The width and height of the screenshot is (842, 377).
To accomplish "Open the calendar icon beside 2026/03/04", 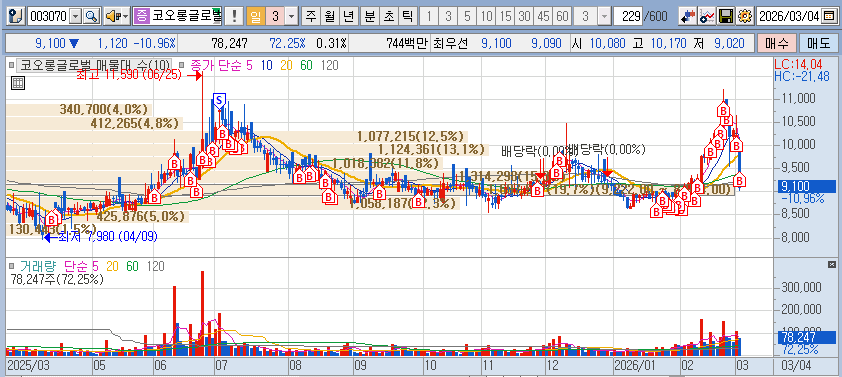I will [829, 16].
